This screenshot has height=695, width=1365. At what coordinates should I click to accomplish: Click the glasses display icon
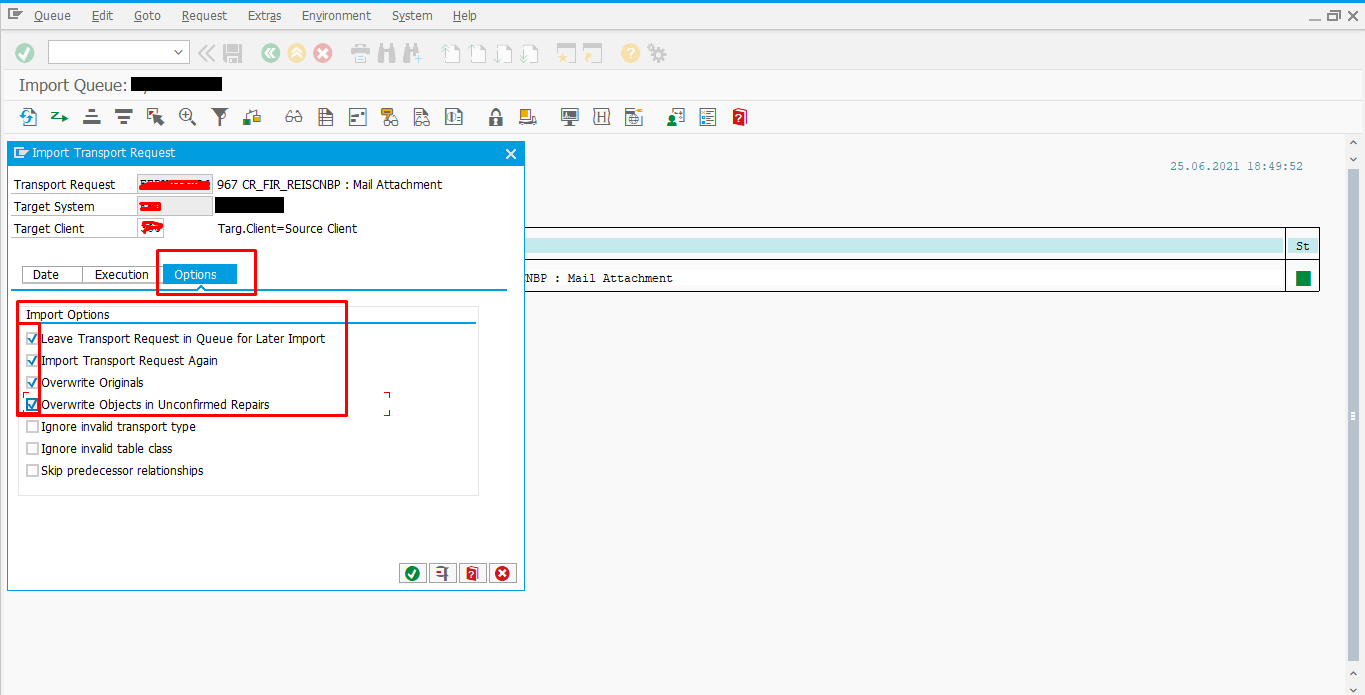[x=294, y=117]
